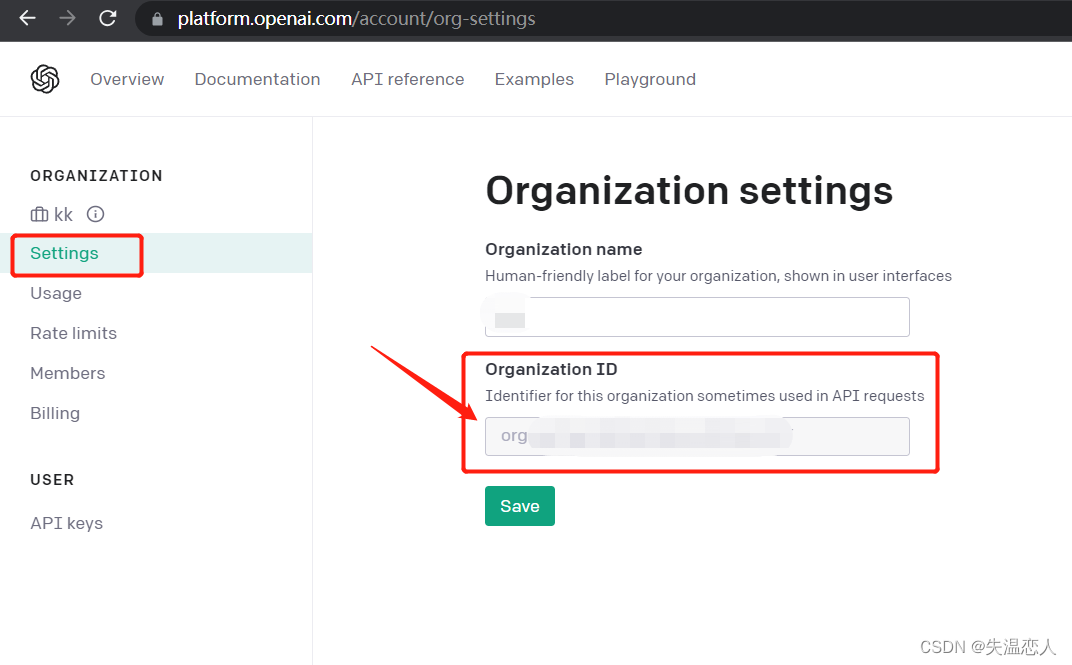Reload the page with the refresh icon
This screenshot has height=665, width=1072.
tap(107, 18)
